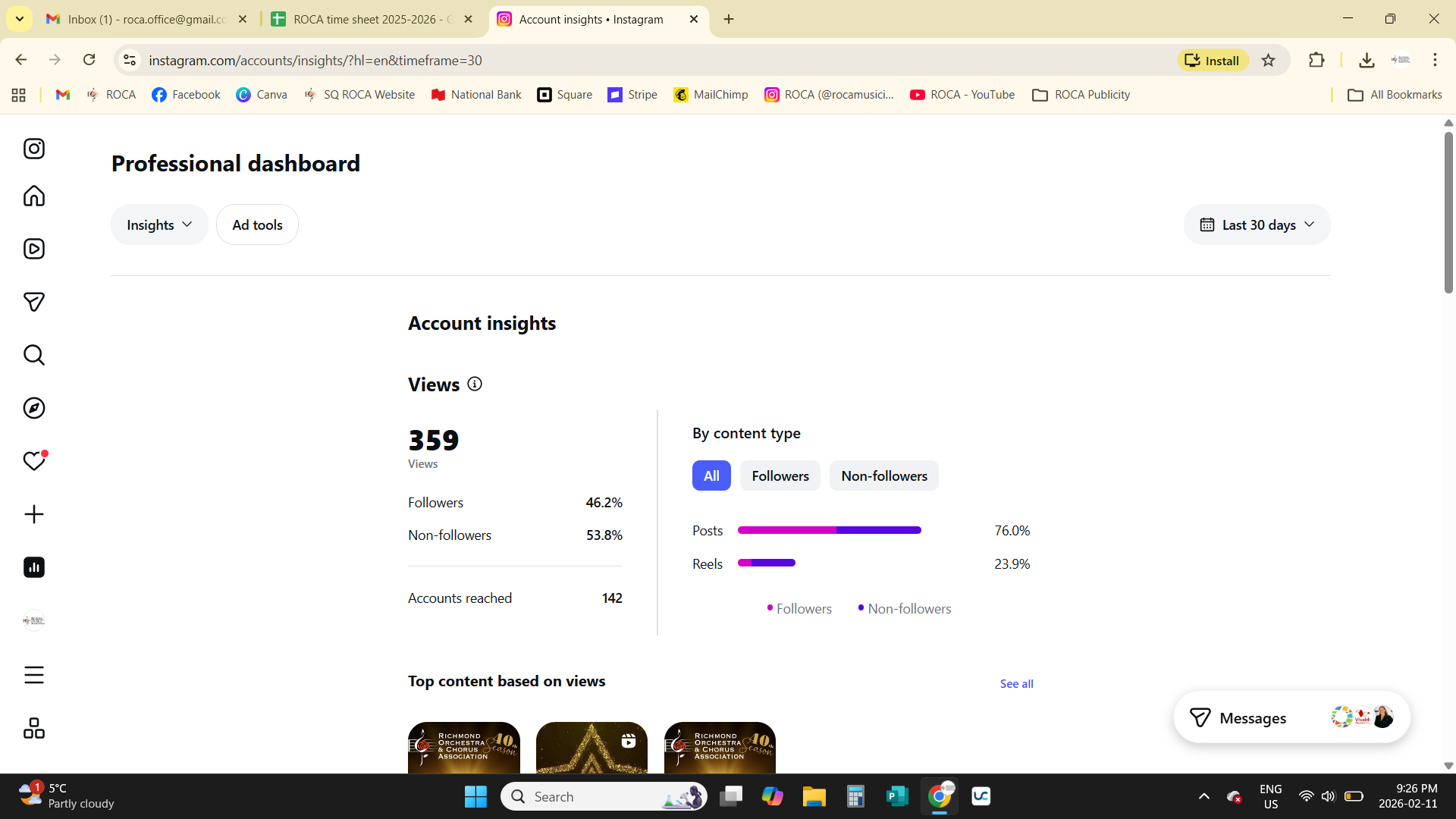The height and width of the screenshot is (819, 1456).
Task: Open Explore compass icon
Action: 34,408
